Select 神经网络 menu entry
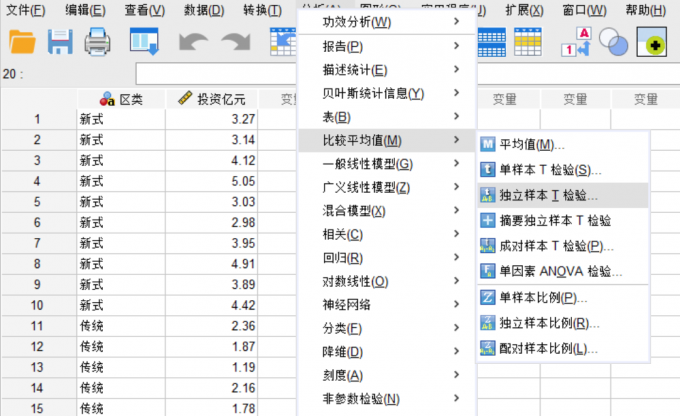The image size is (680, 416). click(x=386, y=305)
